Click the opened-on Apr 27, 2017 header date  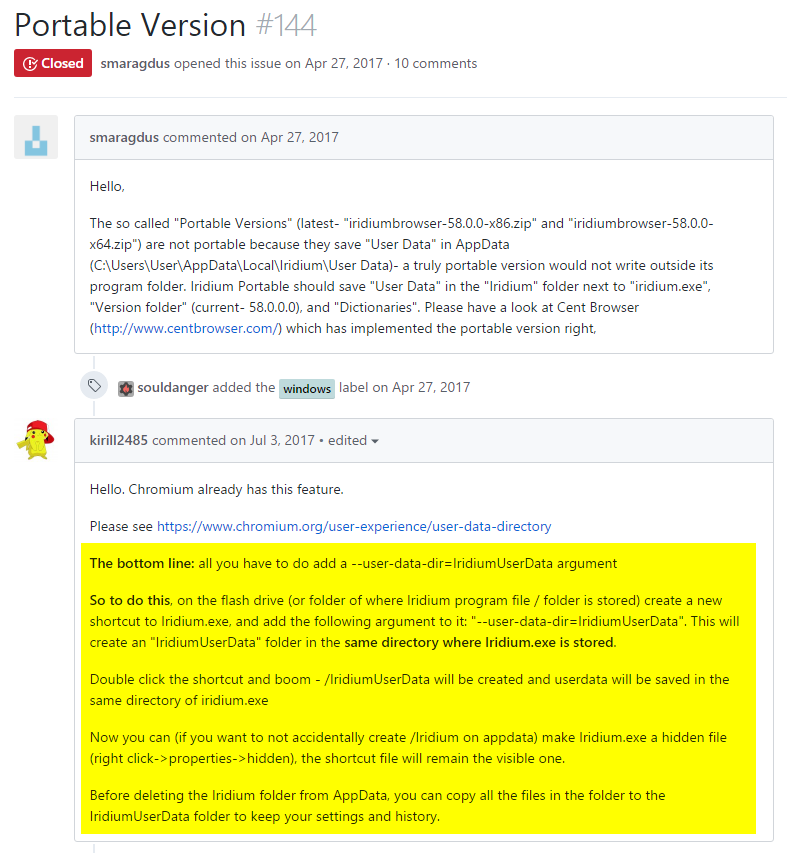coord(344,63)
